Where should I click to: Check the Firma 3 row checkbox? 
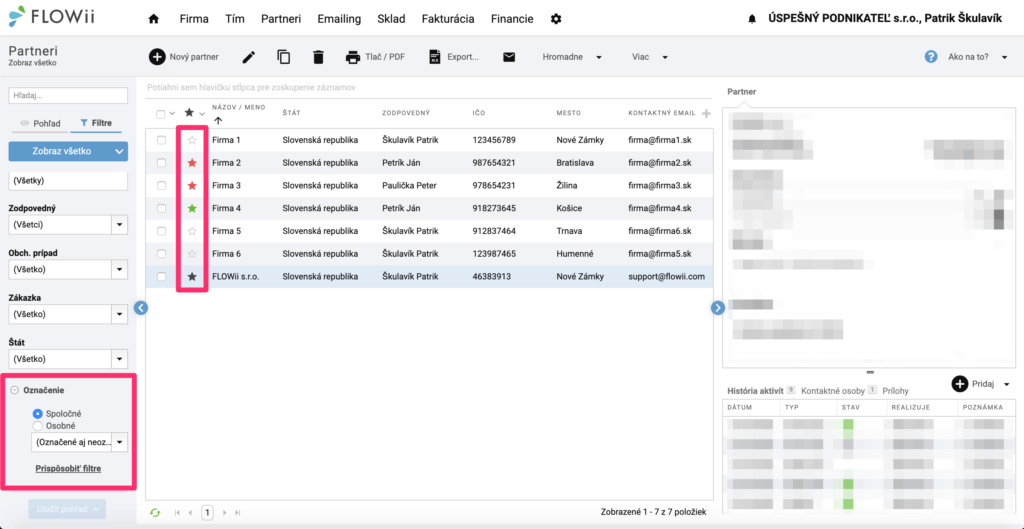pos(161,185)
